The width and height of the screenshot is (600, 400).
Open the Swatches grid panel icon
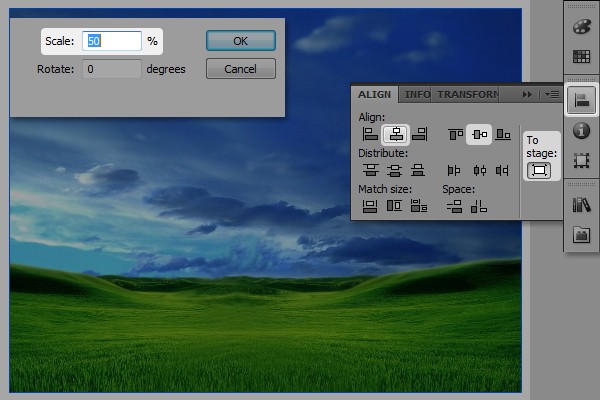click(582, 57)
